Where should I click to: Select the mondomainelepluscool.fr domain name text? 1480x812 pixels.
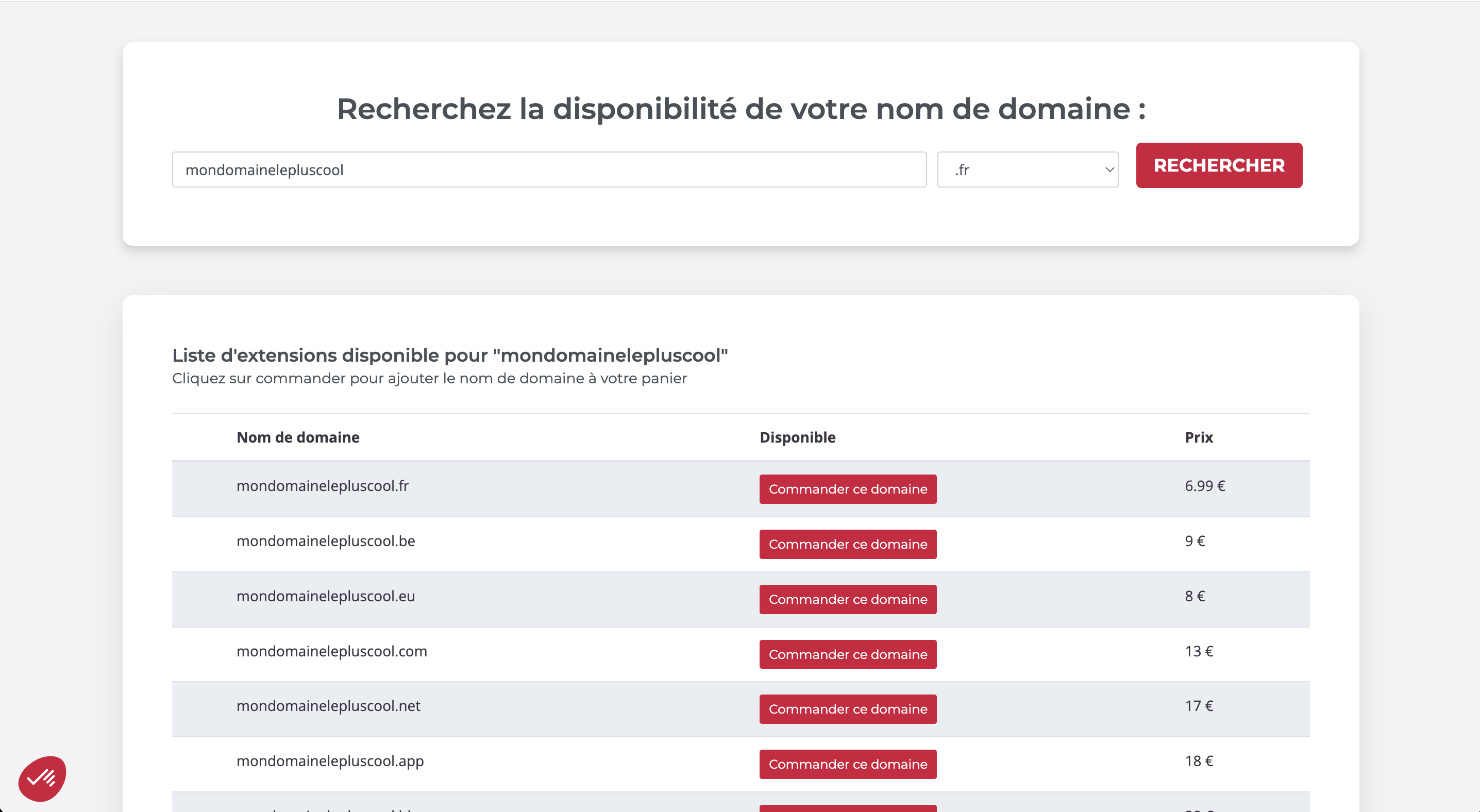click(x=322, y=486)
